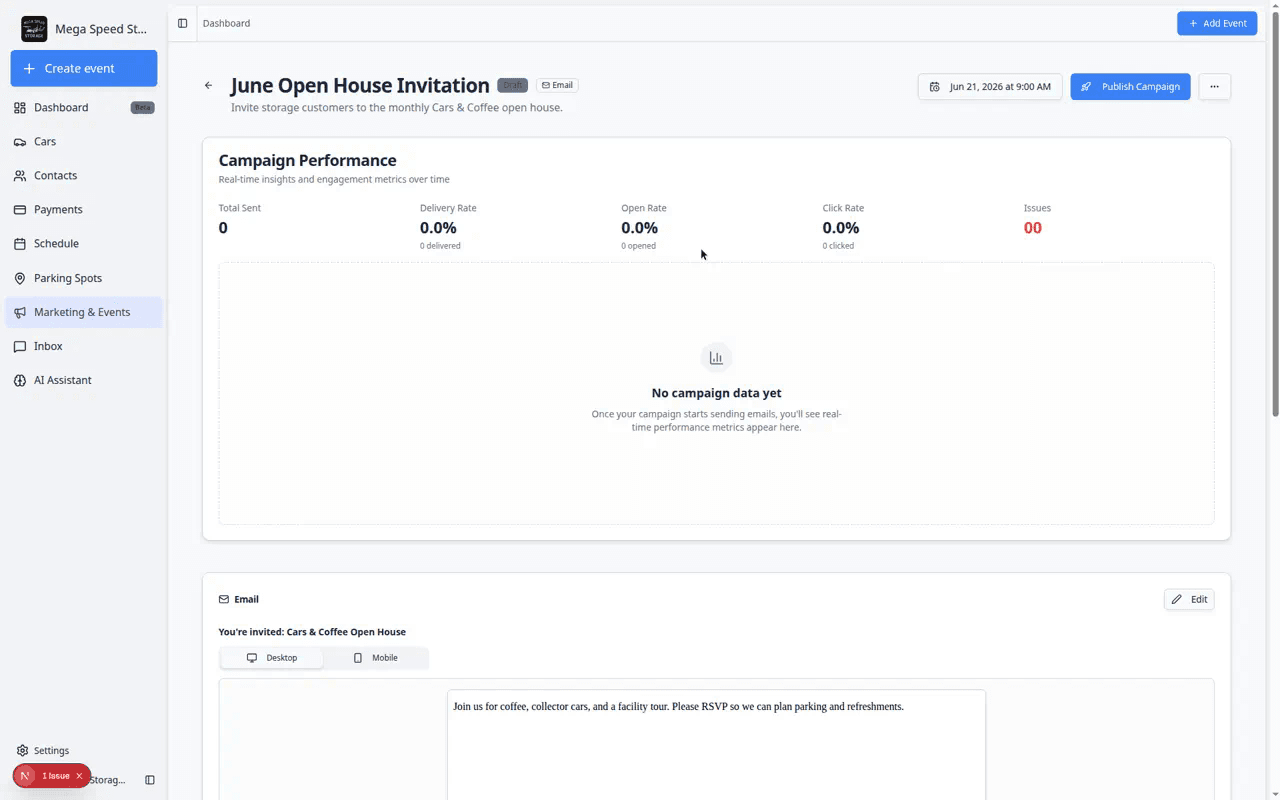Click the email subject line text
This screenshot has height=800, width=1280.
coord(312,632)
